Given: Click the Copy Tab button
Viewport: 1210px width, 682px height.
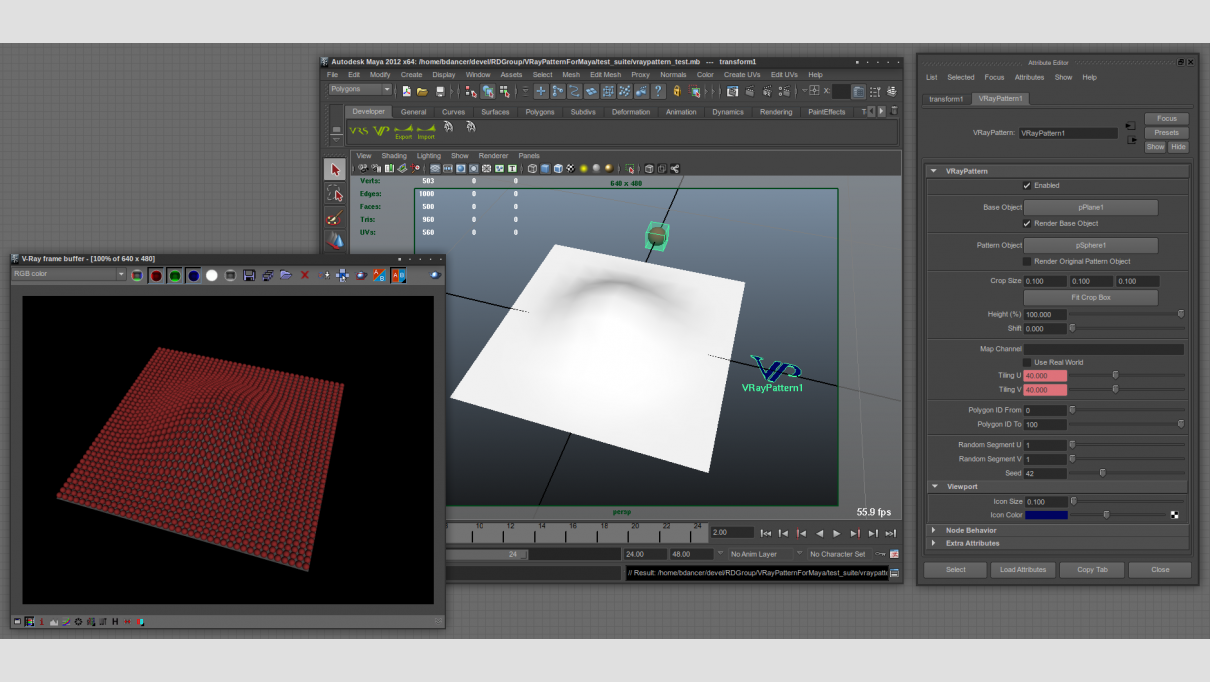Looking at the screenshot, I should [x=1092, y=570].
